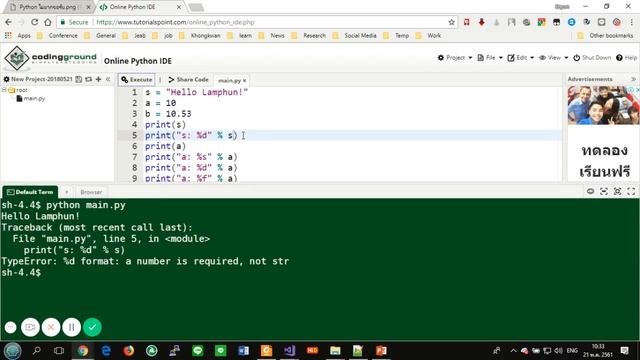This screenshot has width=640, height=360.
Task: Click the line number 1 in gutter
Action: pos(134,92)
